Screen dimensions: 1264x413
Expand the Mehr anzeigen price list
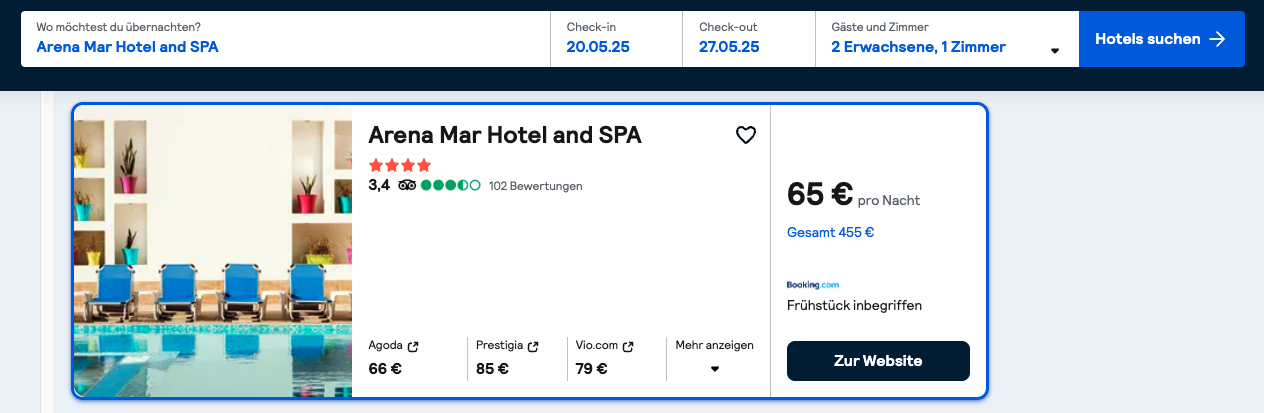point(714,357)
